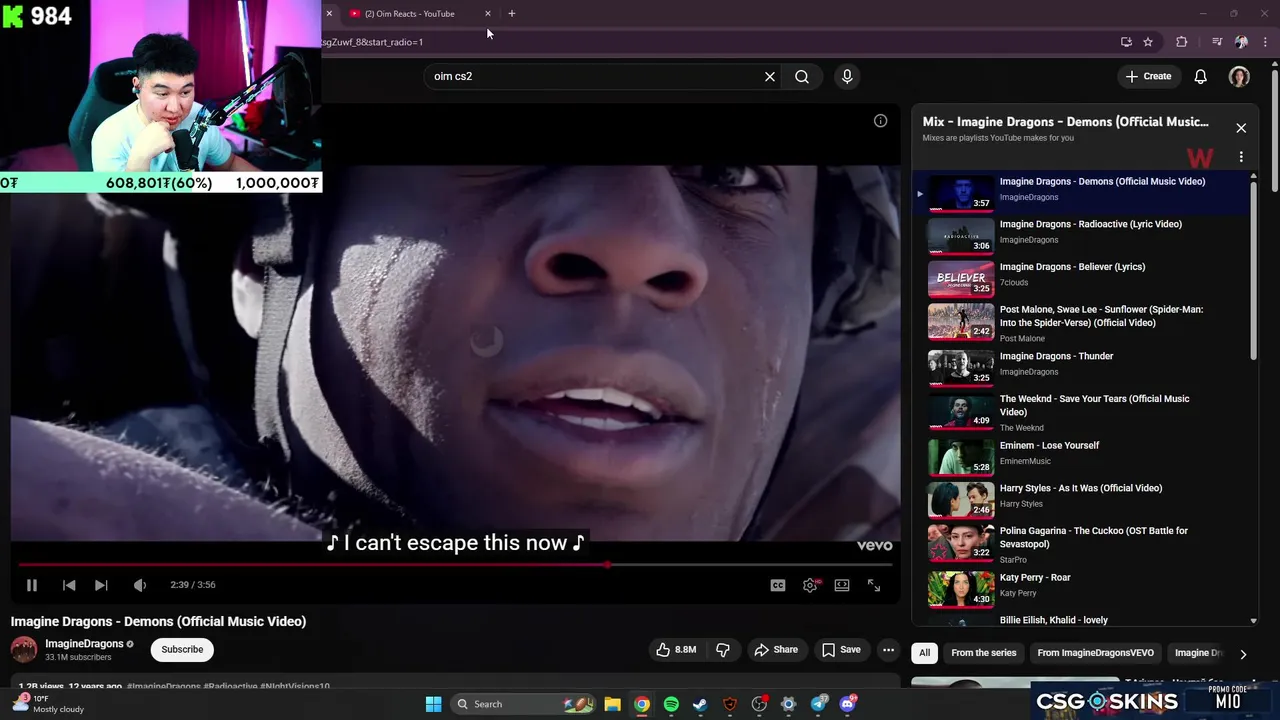Image resolution: width=1280 pixels, height=720 pixels.
Task: Open Polina Gagarina - The Cuckoo video
Action: 1081,542
